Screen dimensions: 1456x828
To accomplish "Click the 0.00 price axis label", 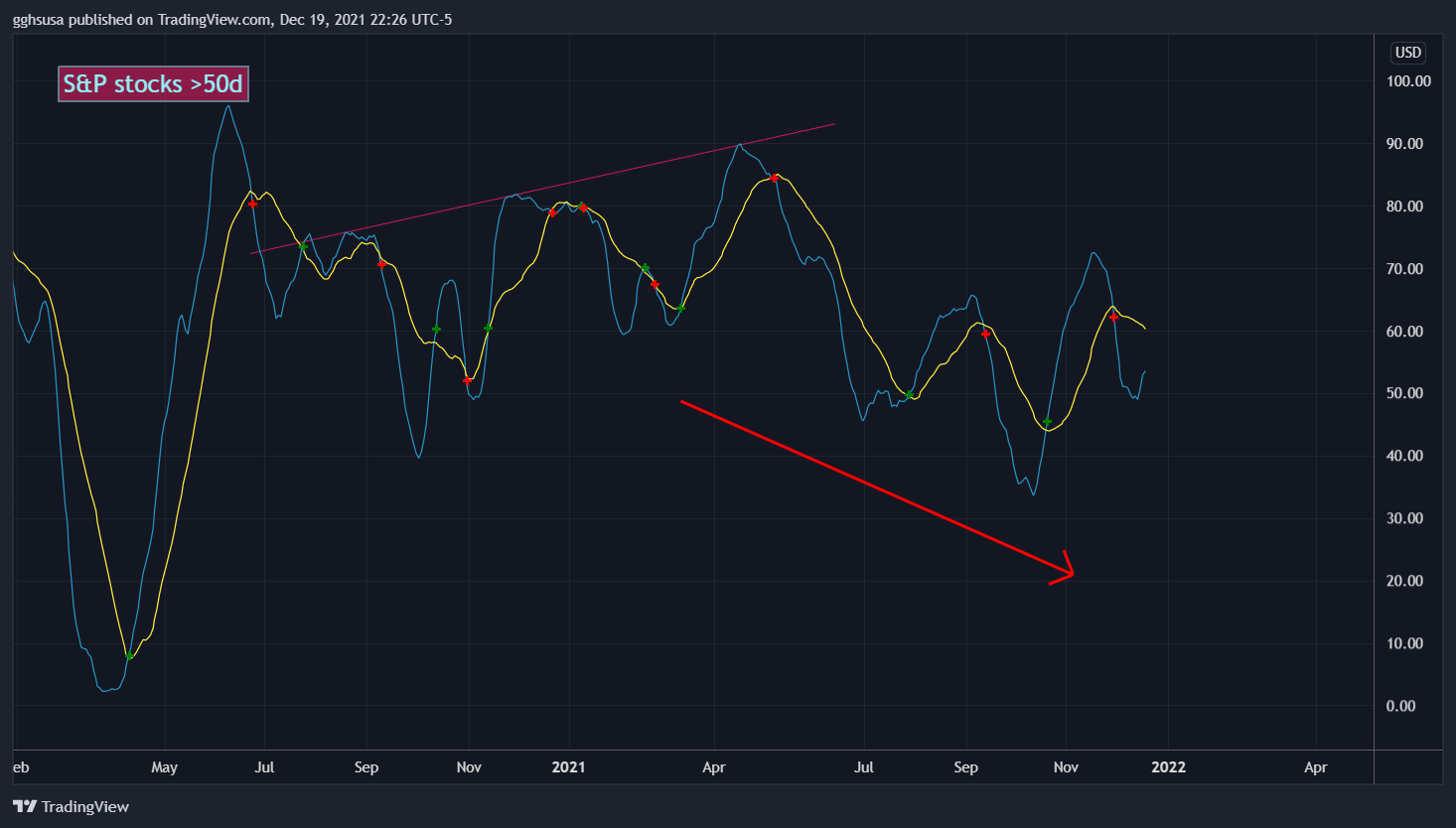I will click(x=1400, y=706).
